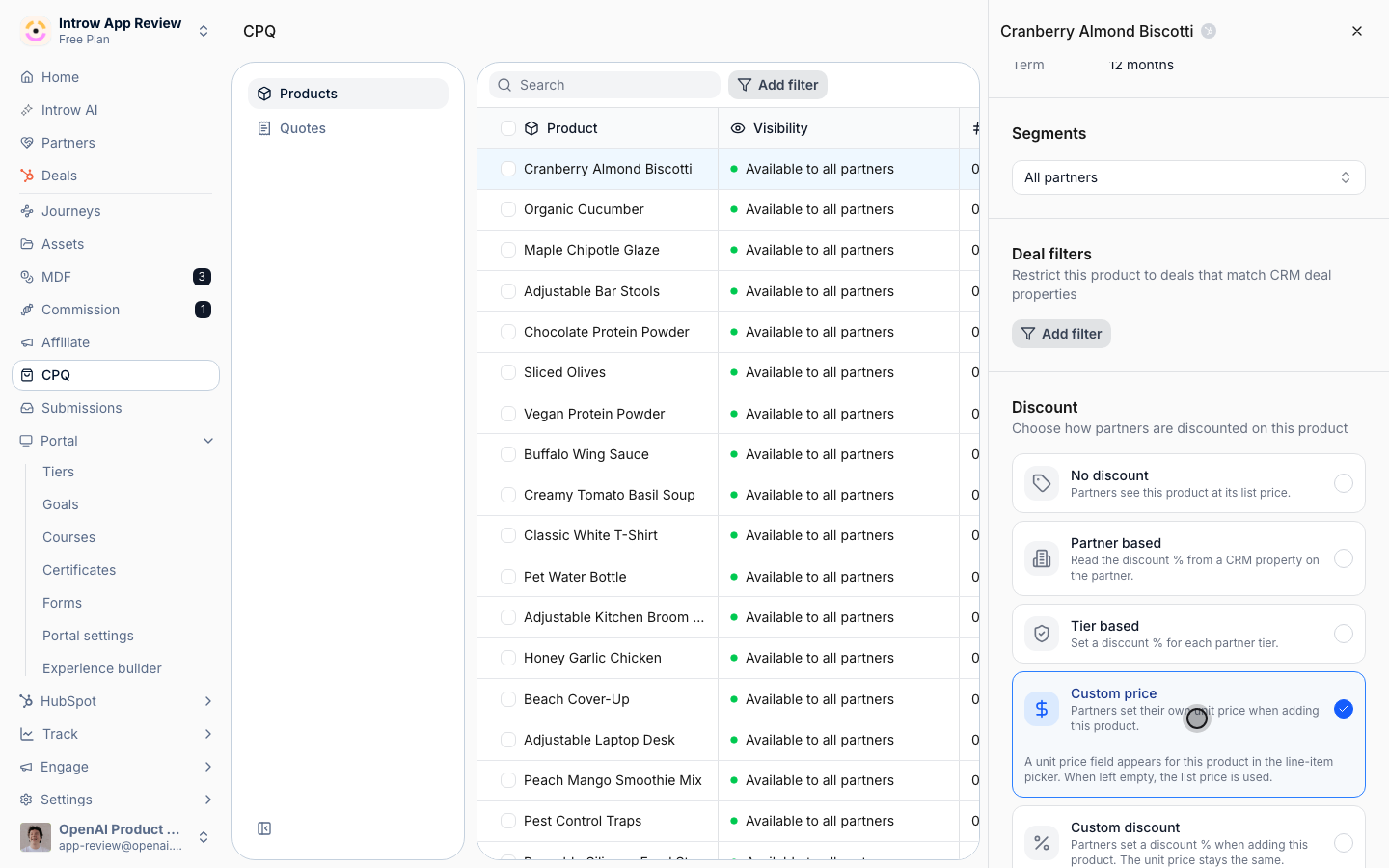Click the Assets folder icon
Image resolution: width=1389 pixels, height=868 pixels.
point(27,244)
